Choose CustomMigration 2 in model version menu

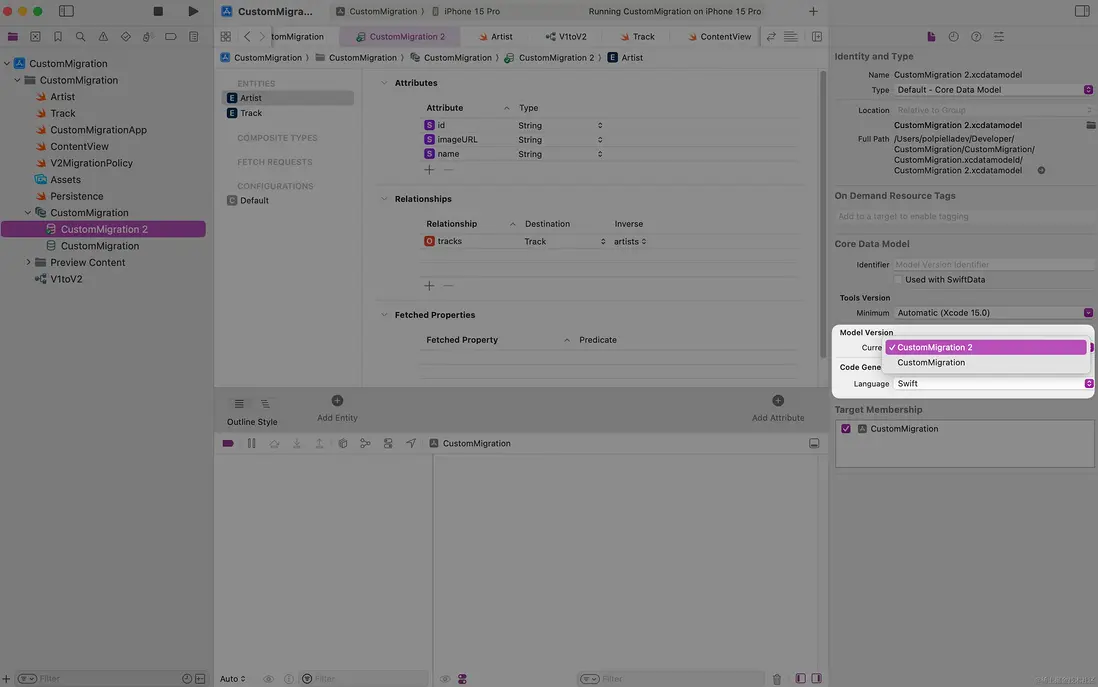click(986, 347)
